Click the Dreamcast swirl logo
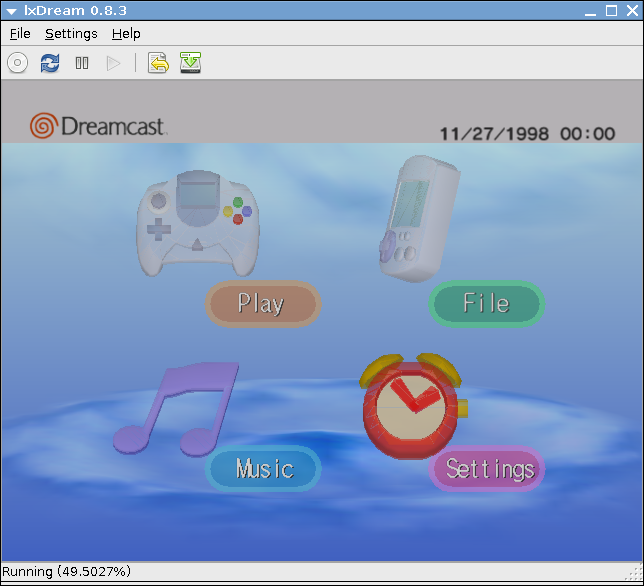The width and height of the screenshot is (644, 586). tap(44, 126)
